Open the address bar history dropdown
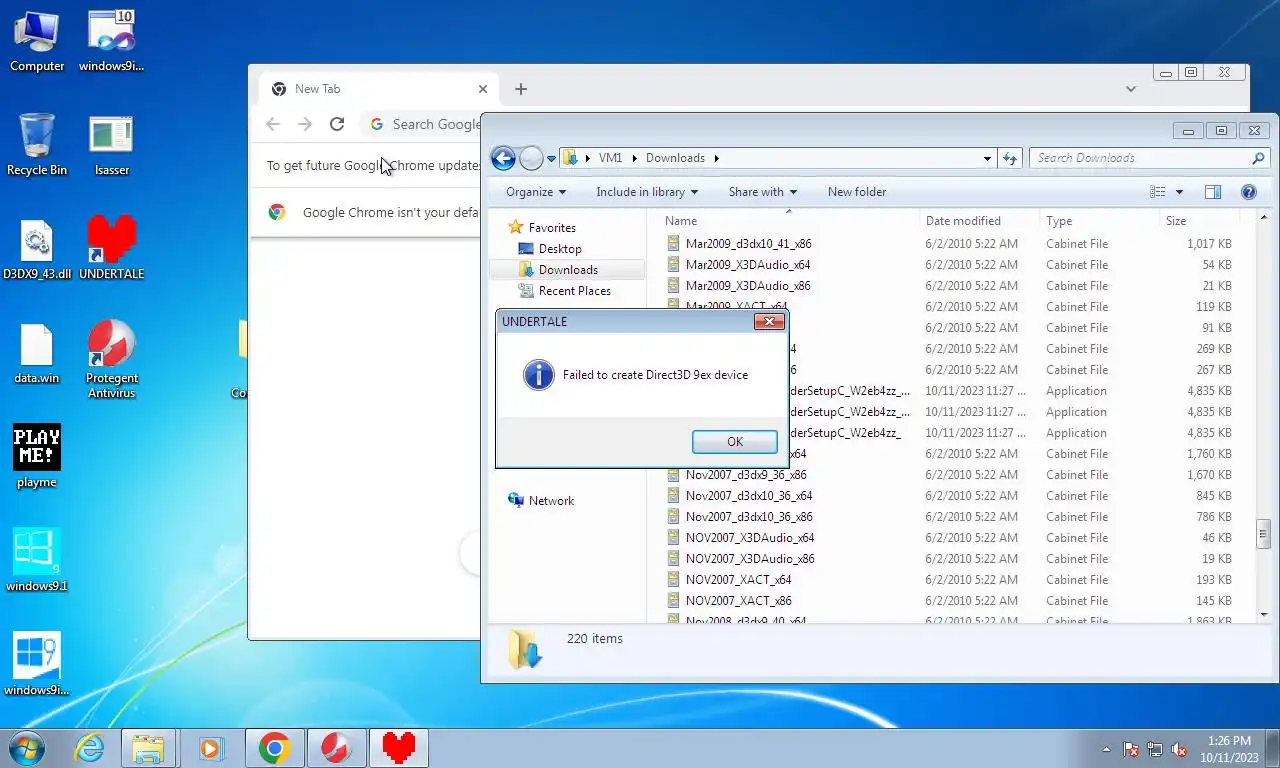The image size is (1280, 768). click(987, 158)
